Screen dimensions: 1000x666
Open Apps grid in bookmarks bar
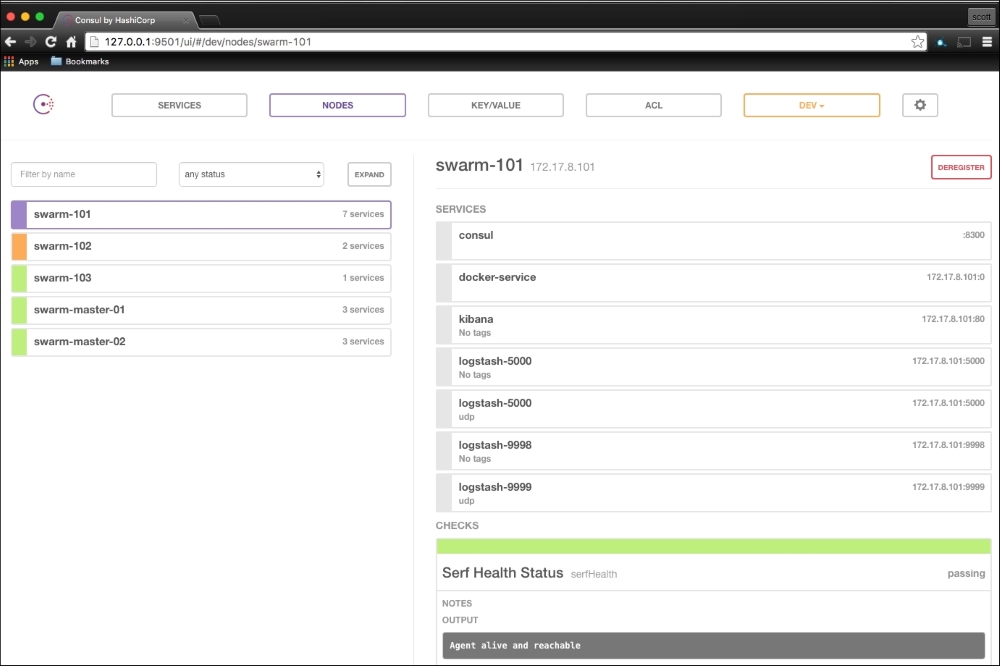[21, 62]
